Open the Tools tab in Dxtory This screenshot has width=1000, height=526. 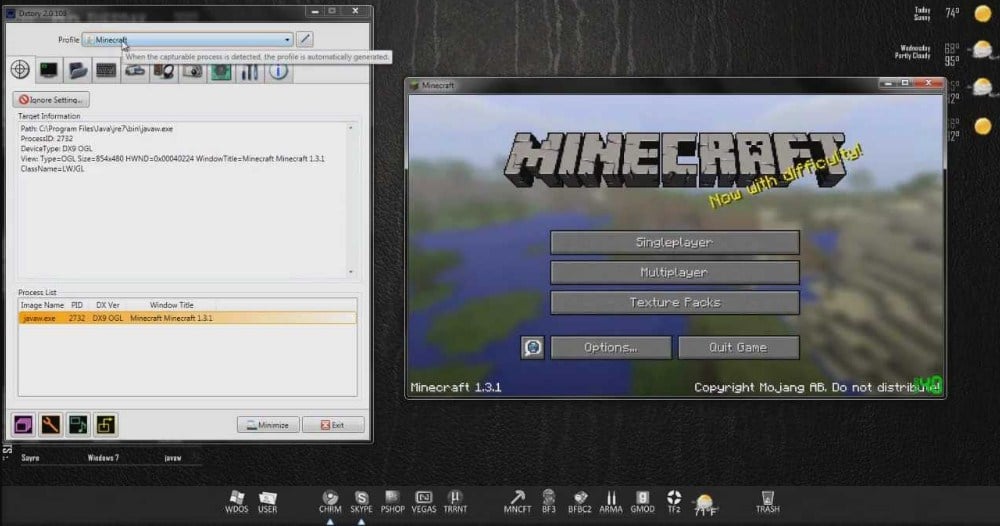click(249, 70)
